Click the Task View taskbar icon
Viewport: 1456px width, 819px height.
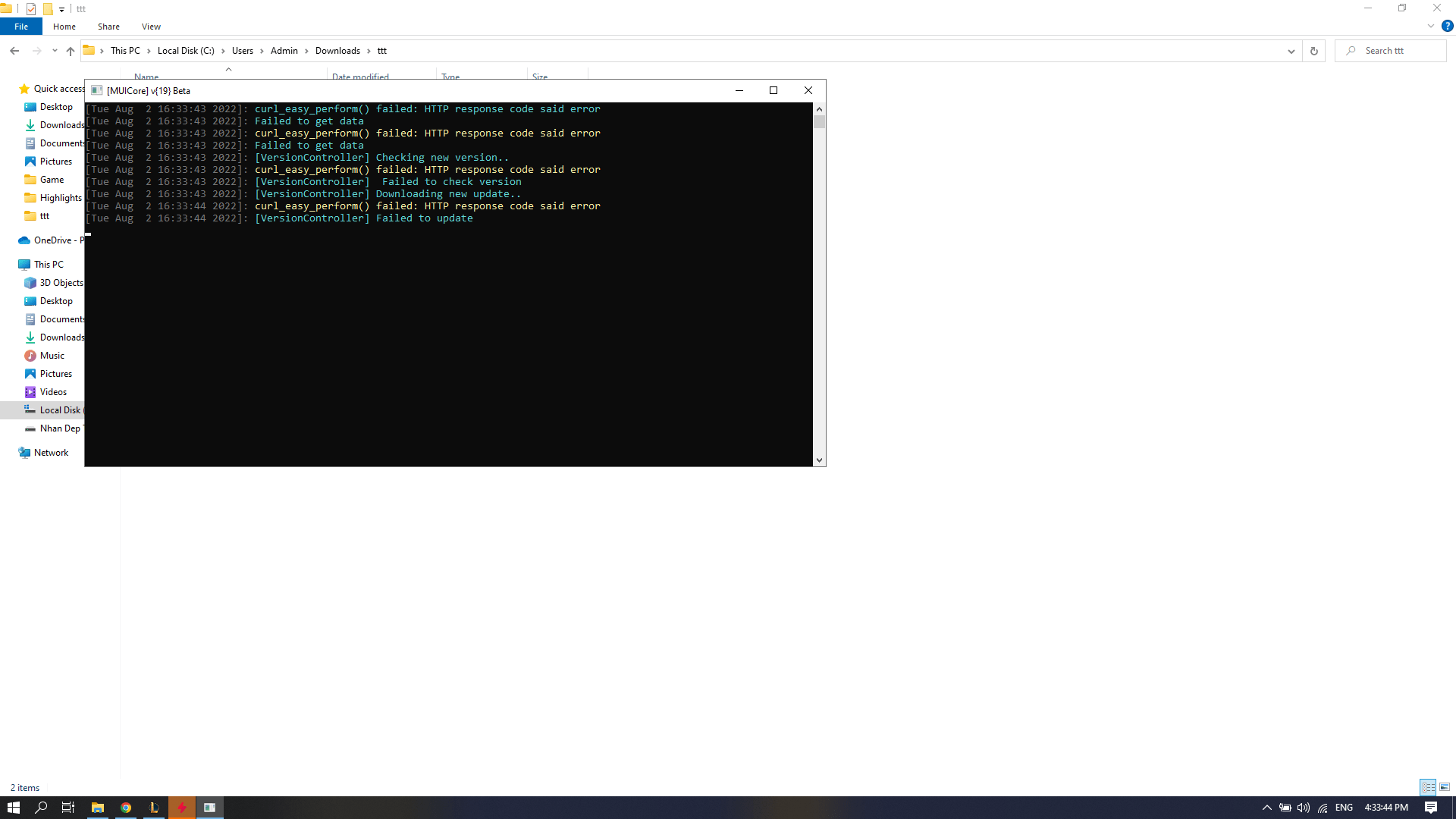point(68,808)
